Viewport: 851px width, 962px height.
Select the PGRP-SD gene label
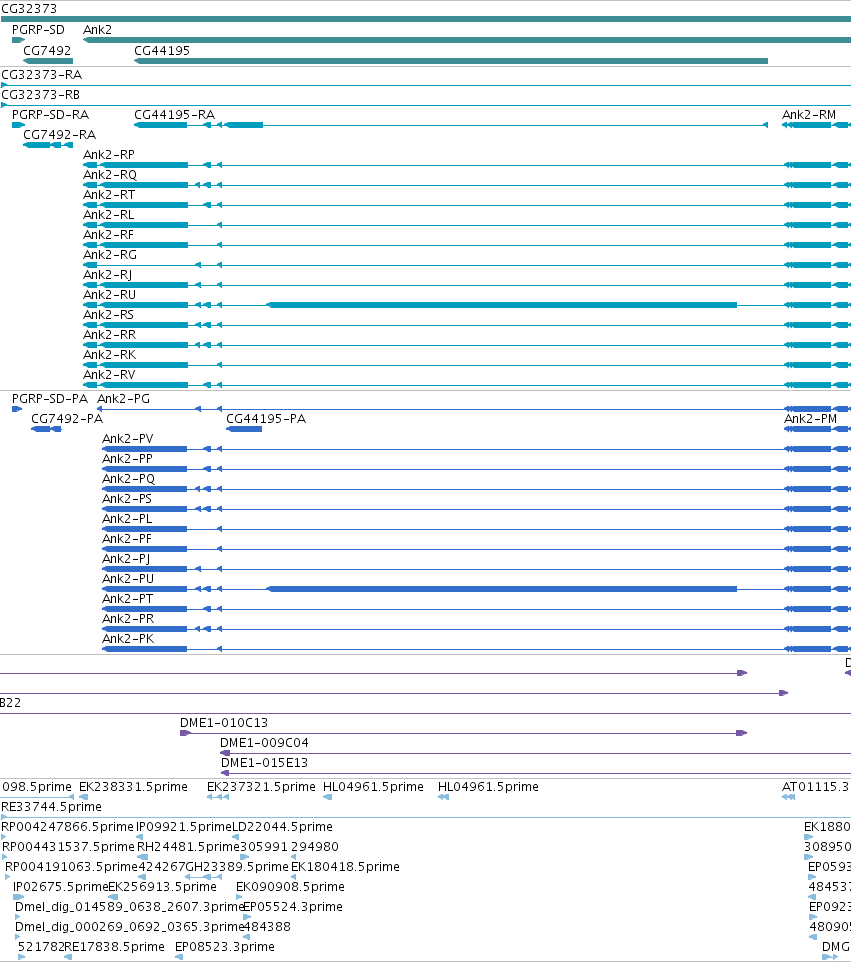(38, 29)
